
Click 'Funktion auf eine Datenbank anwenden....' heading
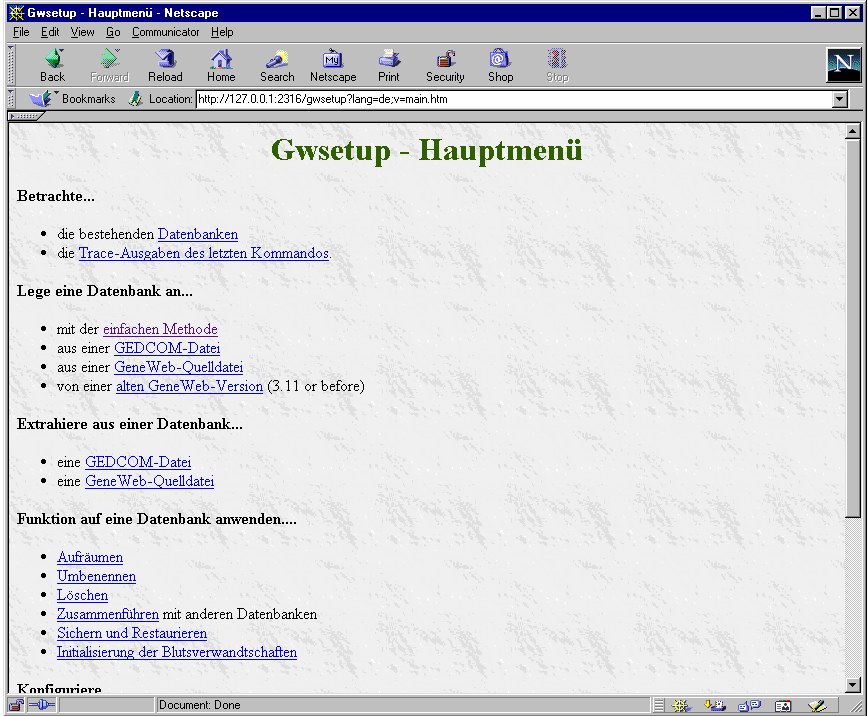[157, 519]
